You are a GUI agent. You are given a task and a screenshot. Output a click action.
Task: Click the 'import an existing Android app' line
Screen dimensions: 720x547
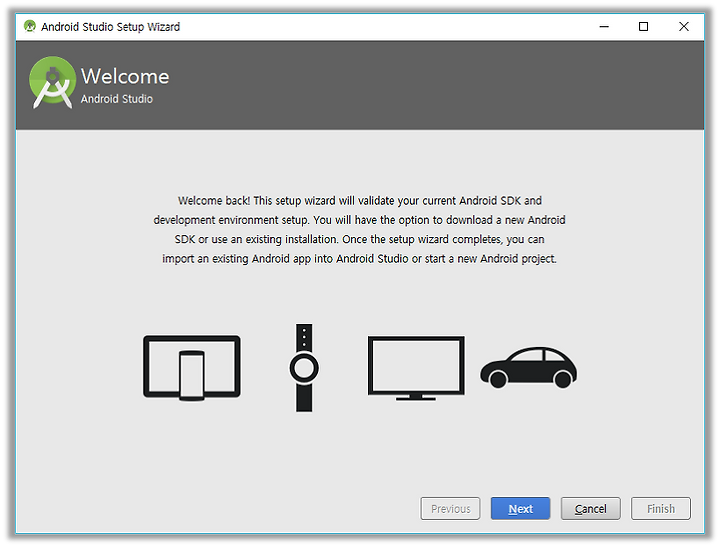click(359, 259)
